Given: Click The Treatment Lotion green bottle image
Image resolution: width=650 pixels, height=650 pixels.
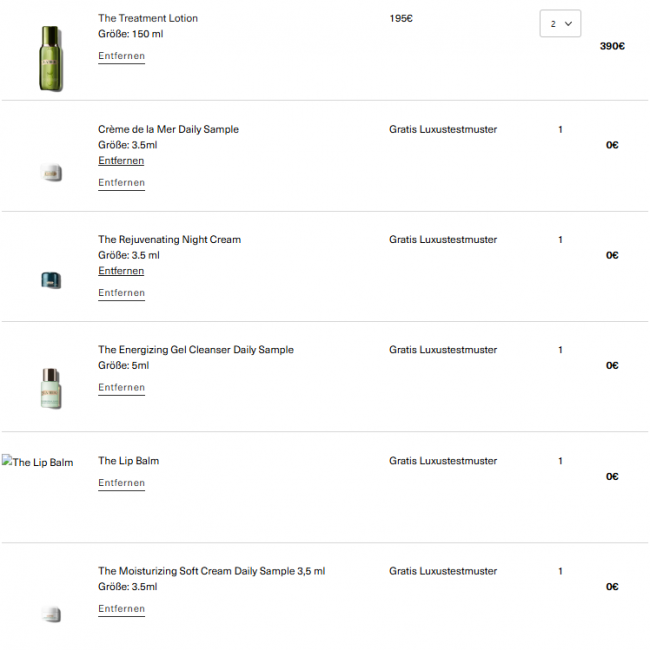Looking at the screenshot, I should (x=50, y=58).
